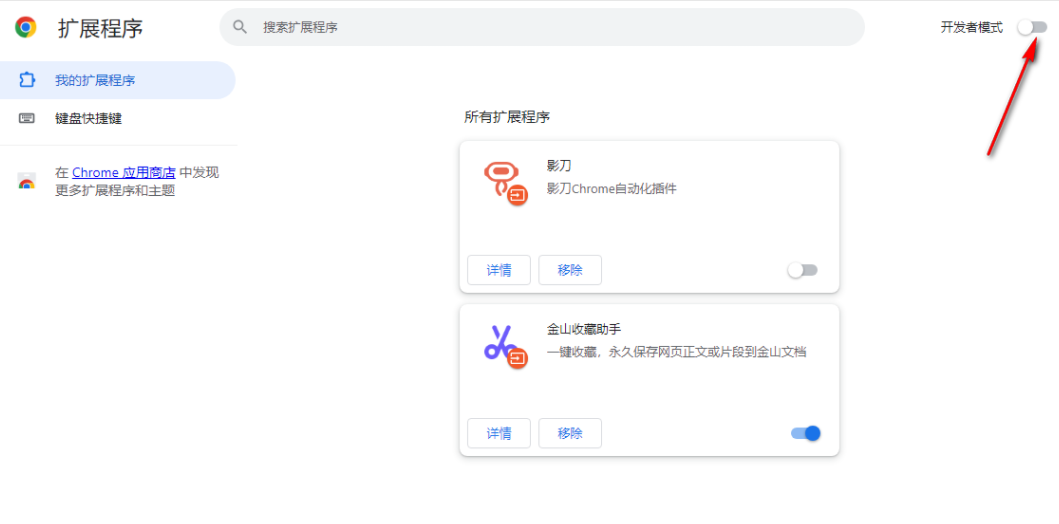1059x524 pixels.
Task: Disable the 金山收藏助手 extension toggle
Action: 806,434
